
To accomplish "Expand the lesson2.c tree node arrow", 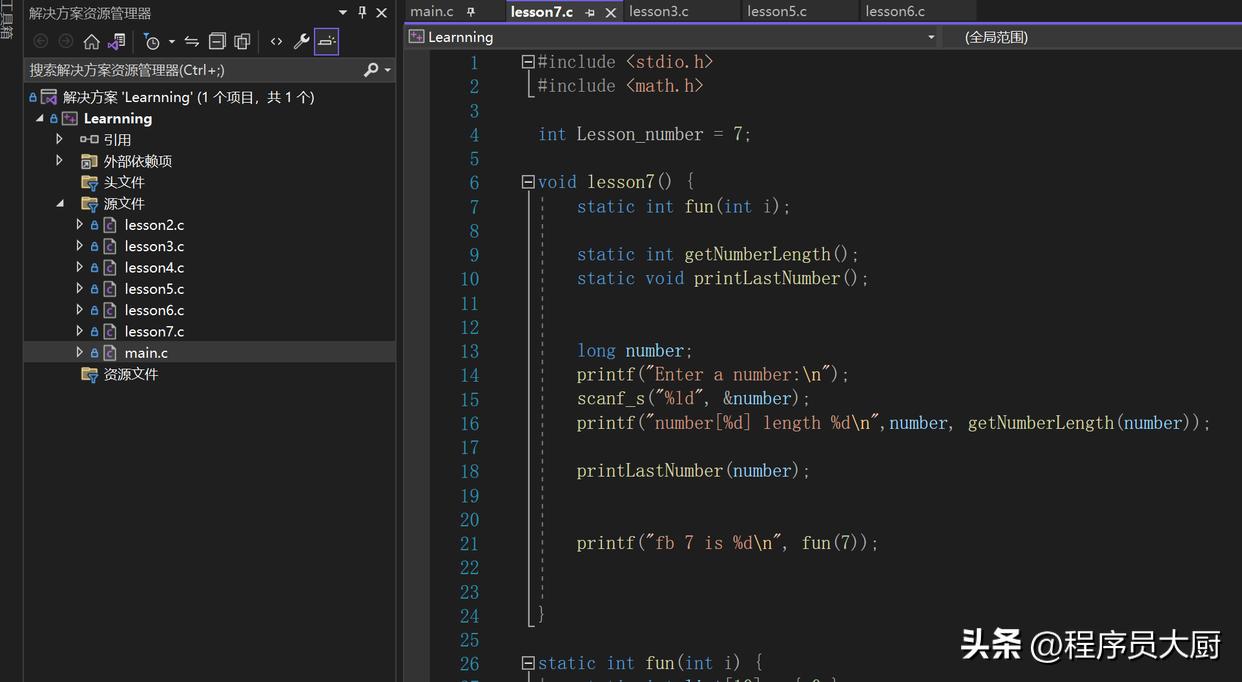I will 80,225.
